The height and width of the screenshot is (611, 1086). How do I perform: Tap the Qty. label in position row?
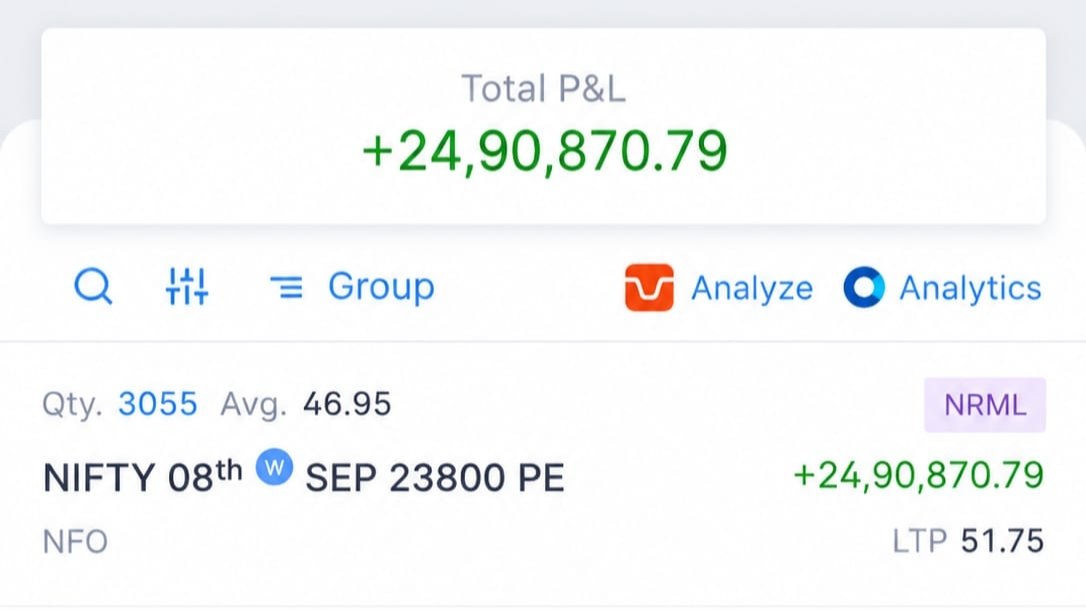[x=72, y=405]
